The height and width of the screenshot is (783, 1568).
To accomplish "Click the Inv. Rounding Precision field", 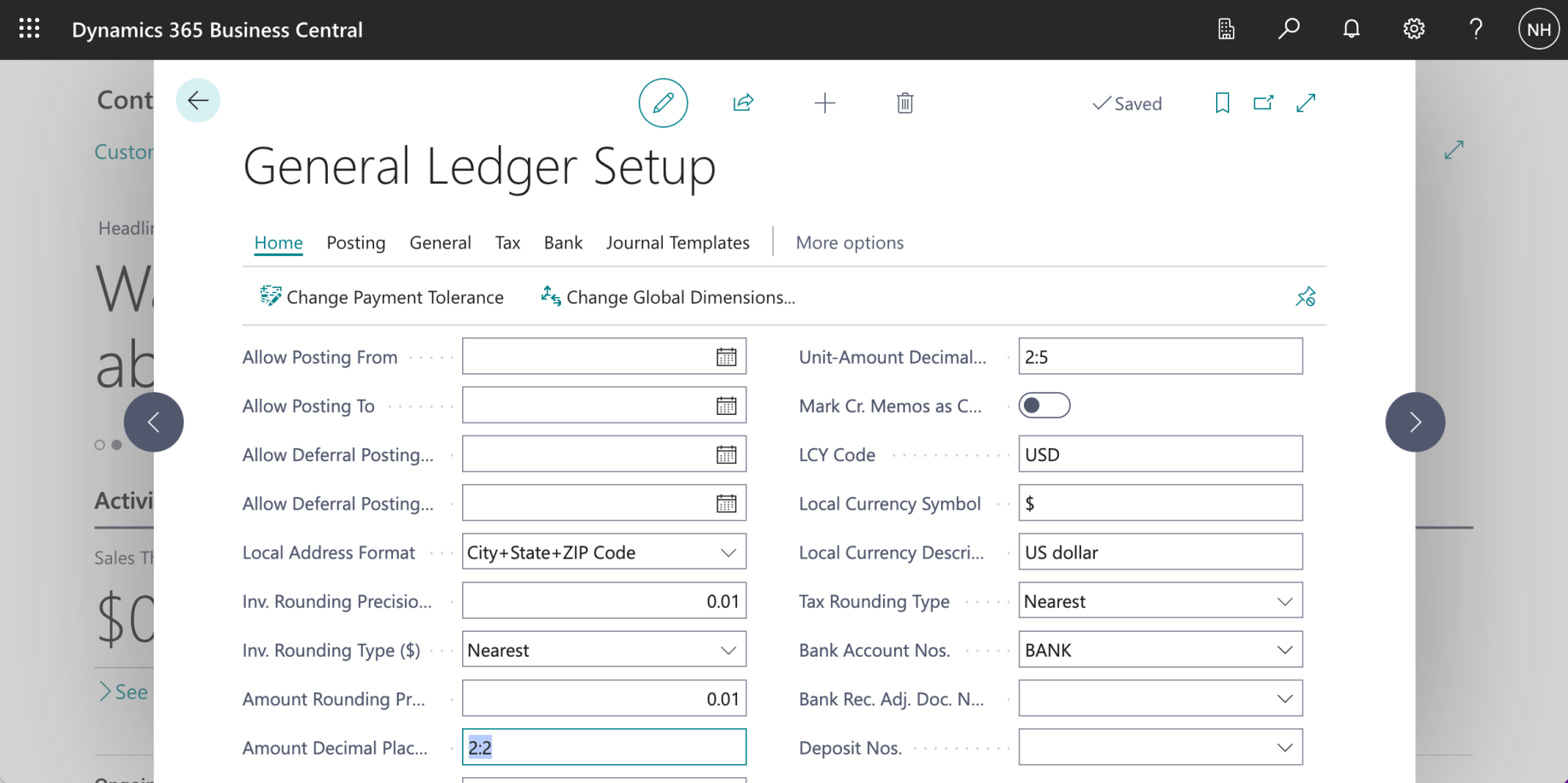I will pyautogui.click(x=604, y=601).
